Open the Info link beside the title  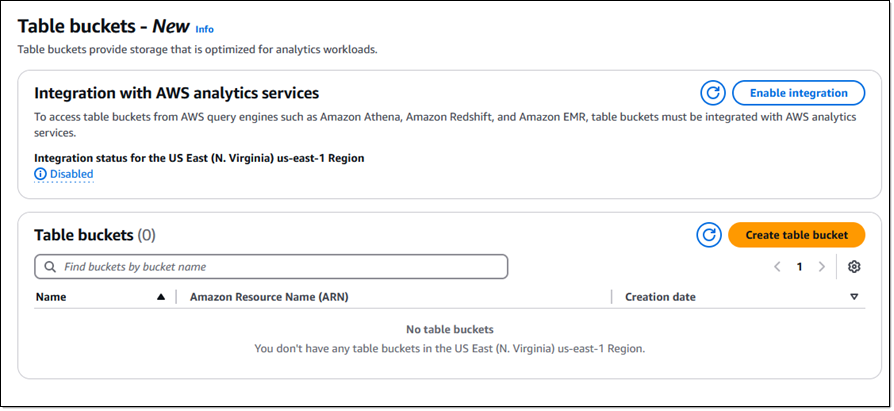tap(205, 29)
